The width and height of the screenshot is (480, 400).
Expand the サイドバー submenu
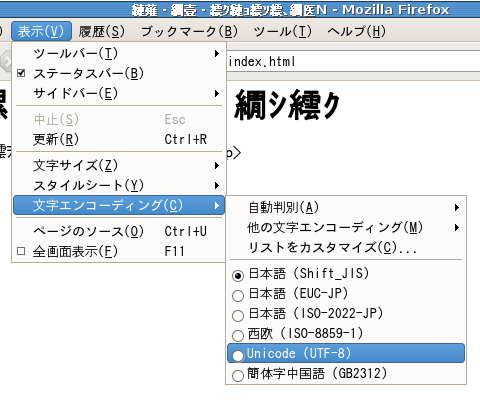point(118,93)
